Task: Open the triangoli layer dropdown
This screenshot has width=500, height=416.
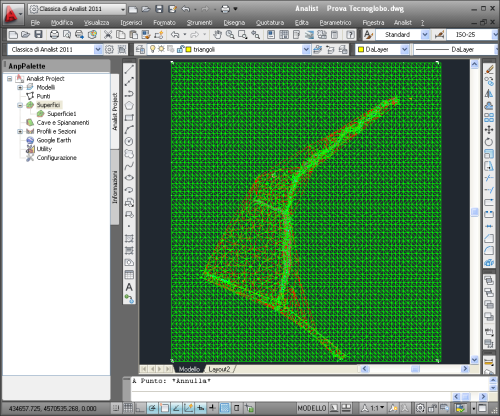Action: tap(306, 50)
